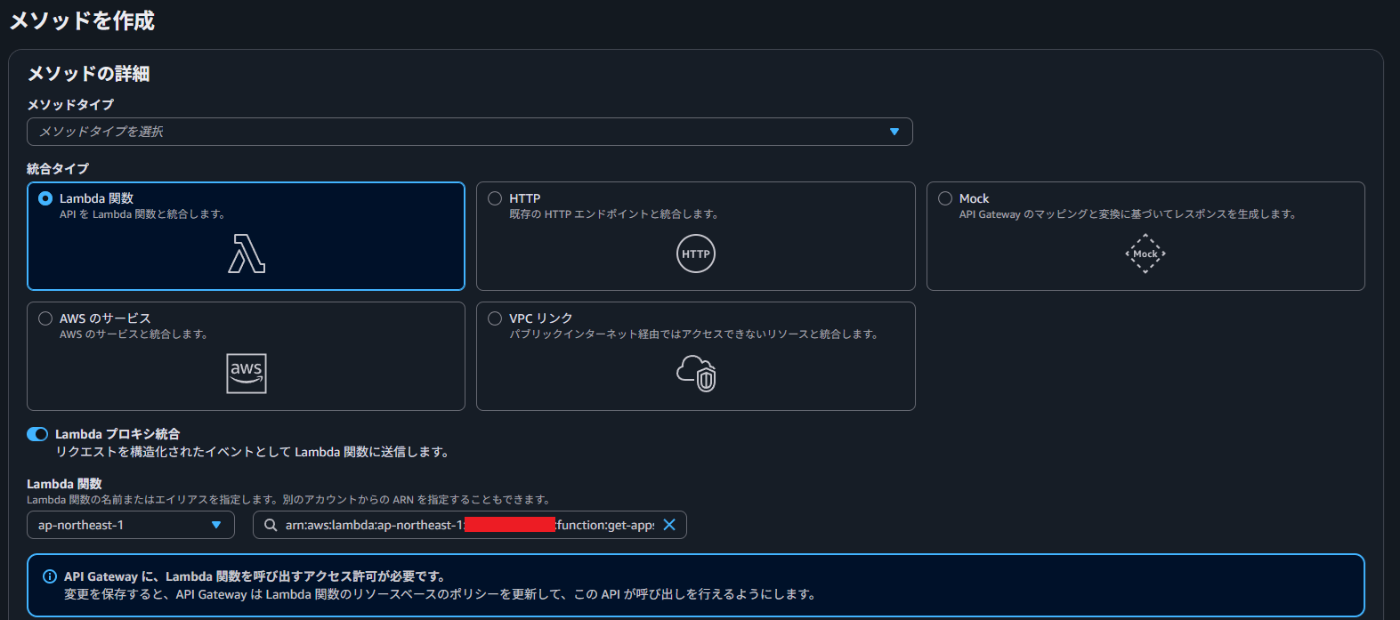
Task: Click the search magnifier icon in ARN field
Action: tap(270, 525)
